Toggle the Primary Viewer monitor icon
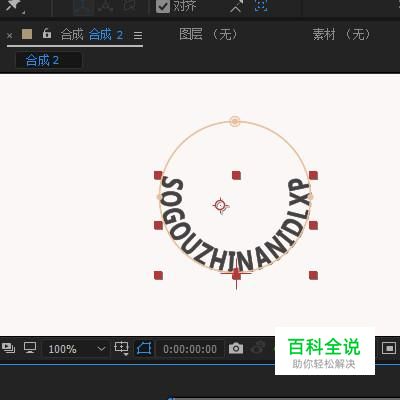Image resolution: width=400 pixels, height=400 pixels. click(30, 348)
